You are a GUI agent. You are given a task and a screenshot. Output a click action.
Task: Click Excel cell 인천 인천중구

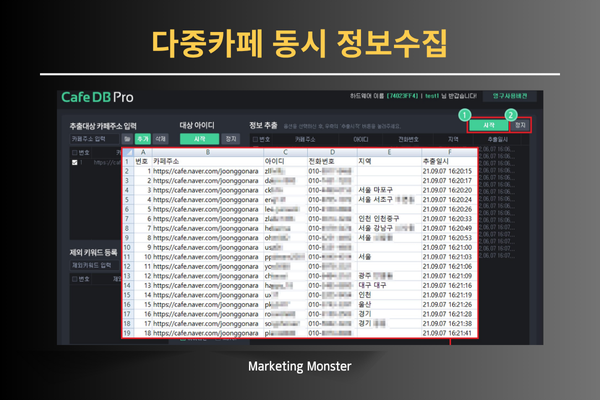[x=389, y=219]
